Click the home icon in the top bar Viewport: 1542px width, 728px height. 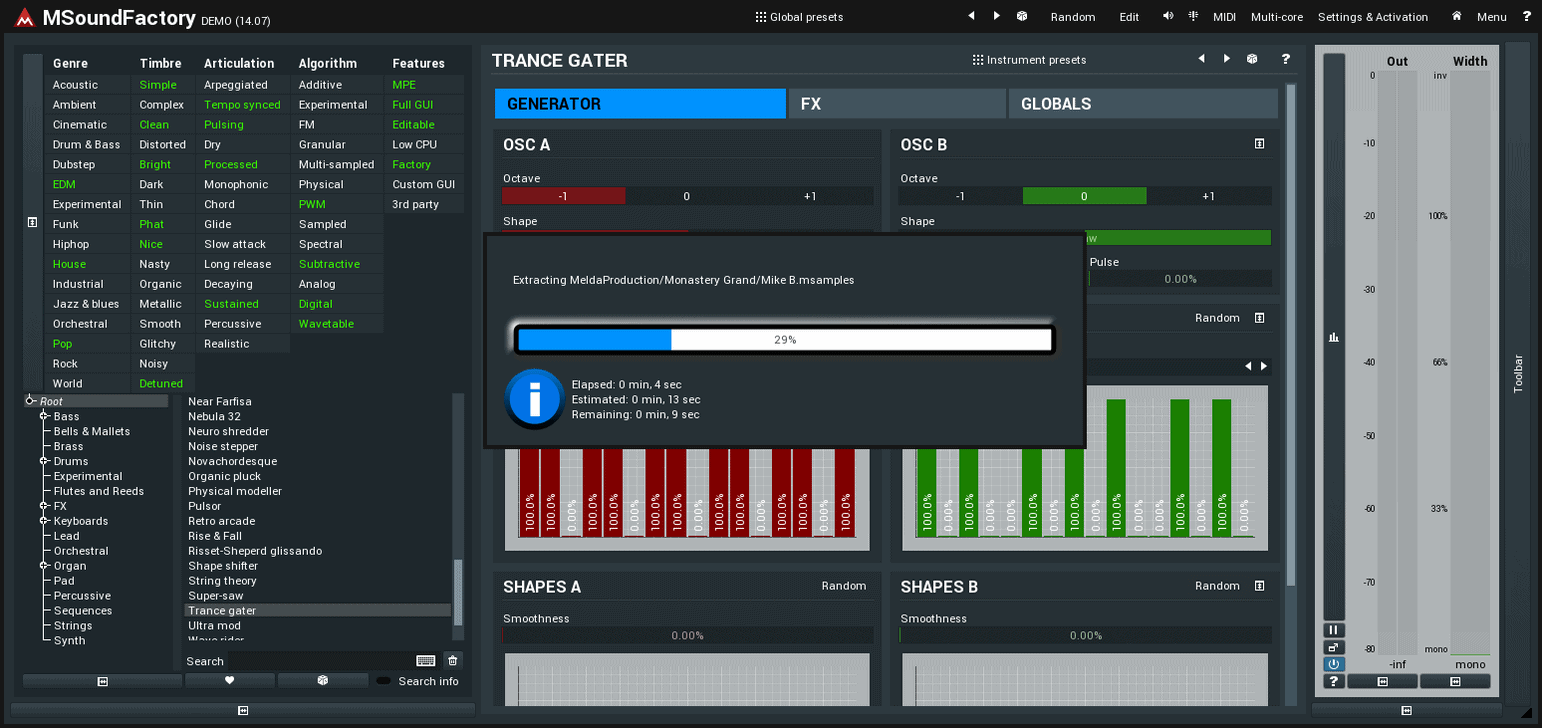(1457, 17)
